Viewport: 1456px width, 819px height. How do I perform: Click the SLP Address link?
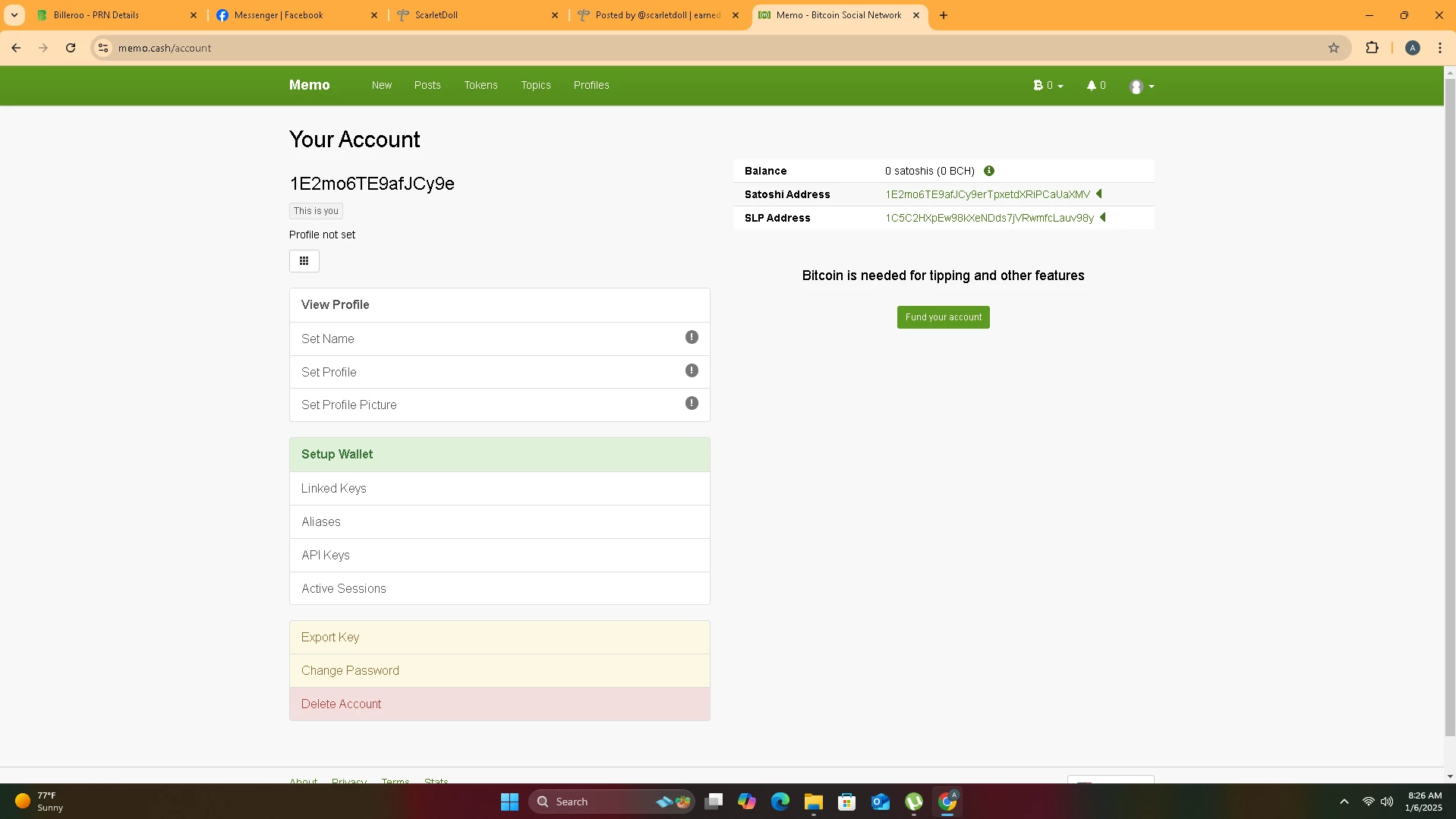989,218
